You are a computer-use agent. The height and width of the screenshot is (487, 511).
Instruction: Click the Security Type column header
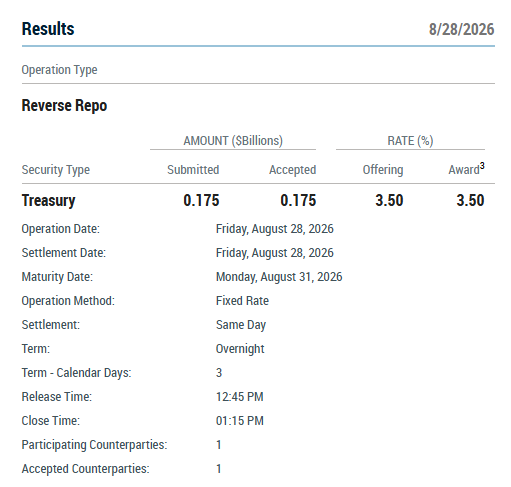tap(56, 170)
